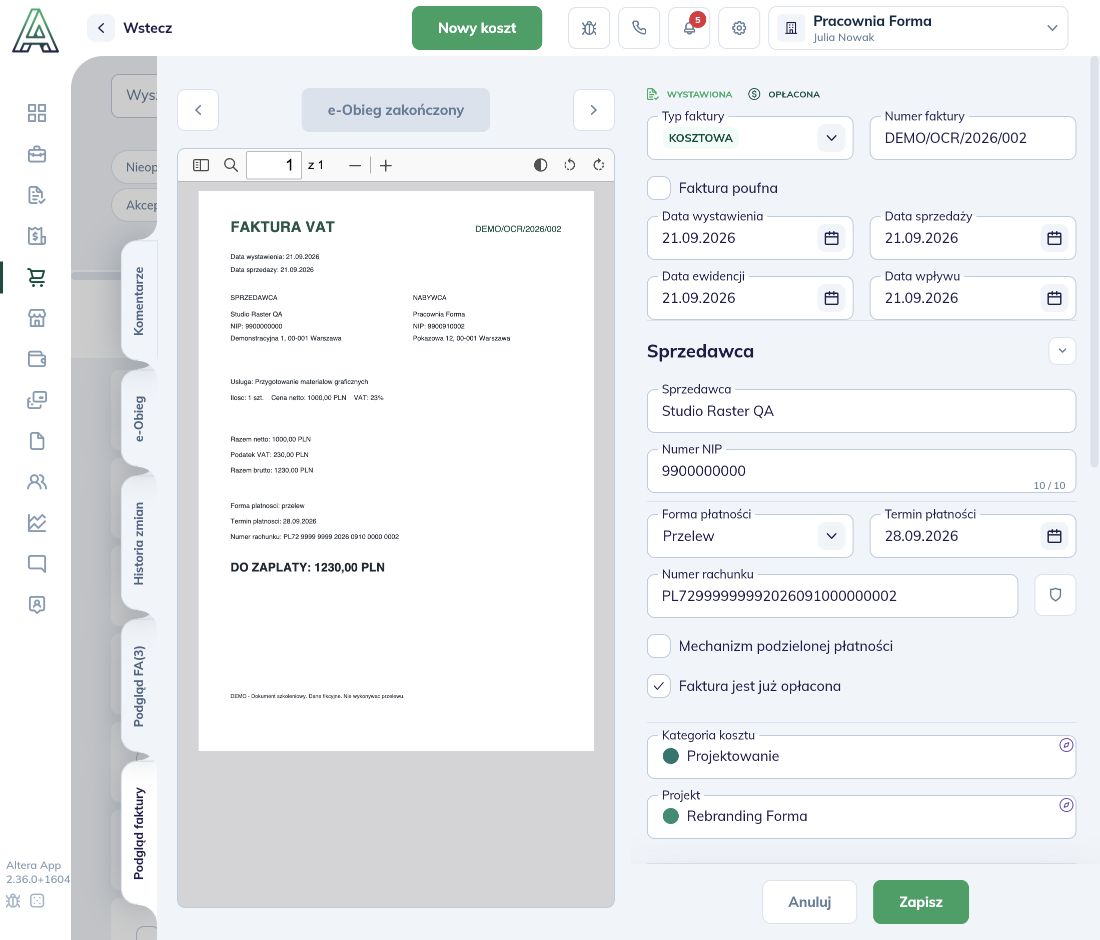Toggle the PDF viewer sidebar panel icon
This screenshot has height=940, width=1100.
(201, 165)
